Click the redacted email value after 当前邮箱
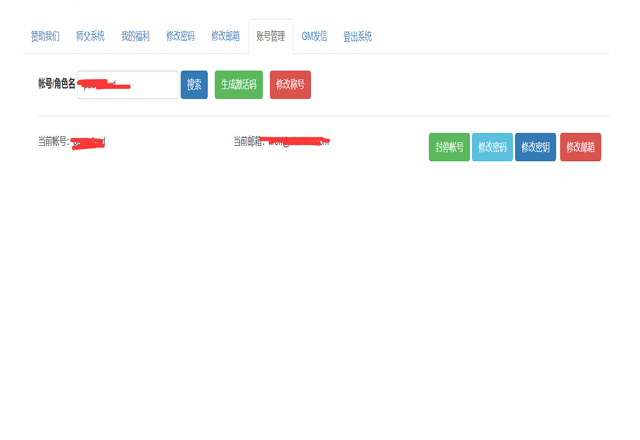Screen dimensions: 640x440 (296, 142)
